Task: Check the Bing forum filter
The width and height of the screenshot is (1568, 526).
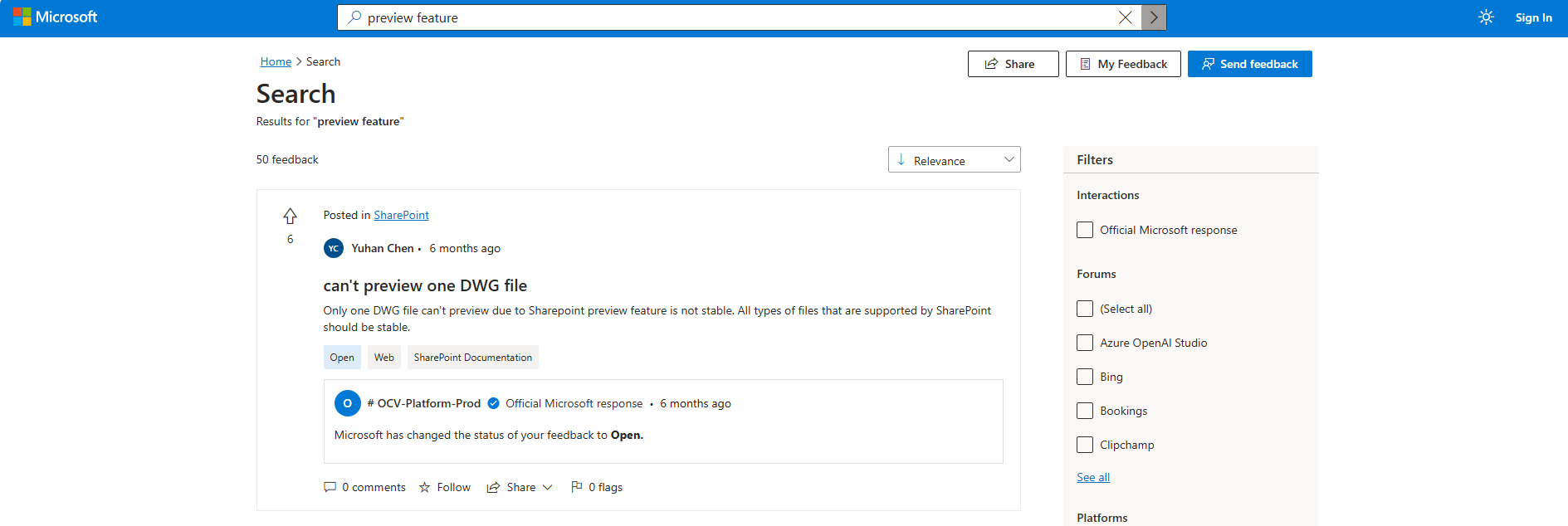Action: point(1085,377)
